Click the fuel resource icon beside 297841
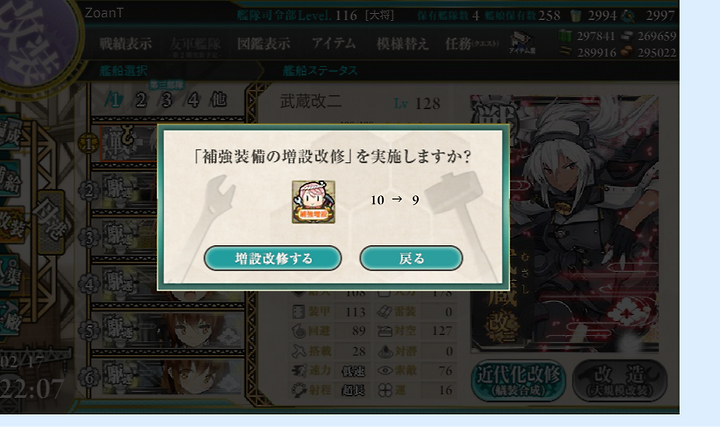The height and width of the screenshot is (431, 720). click(x=566, y=36)
